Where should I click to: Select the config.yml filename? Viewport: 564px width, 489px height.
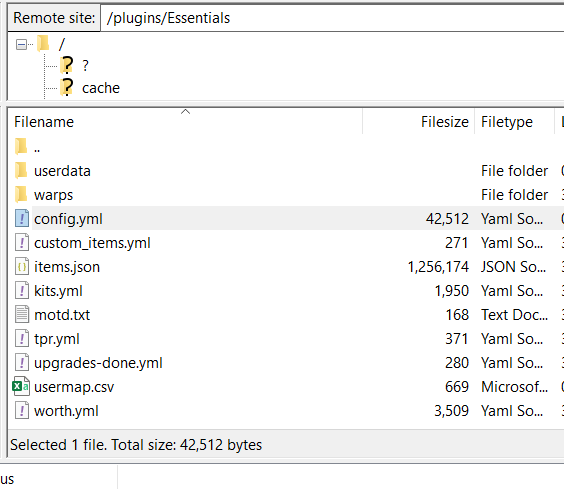pyautogui.click(x=68, y=219)
